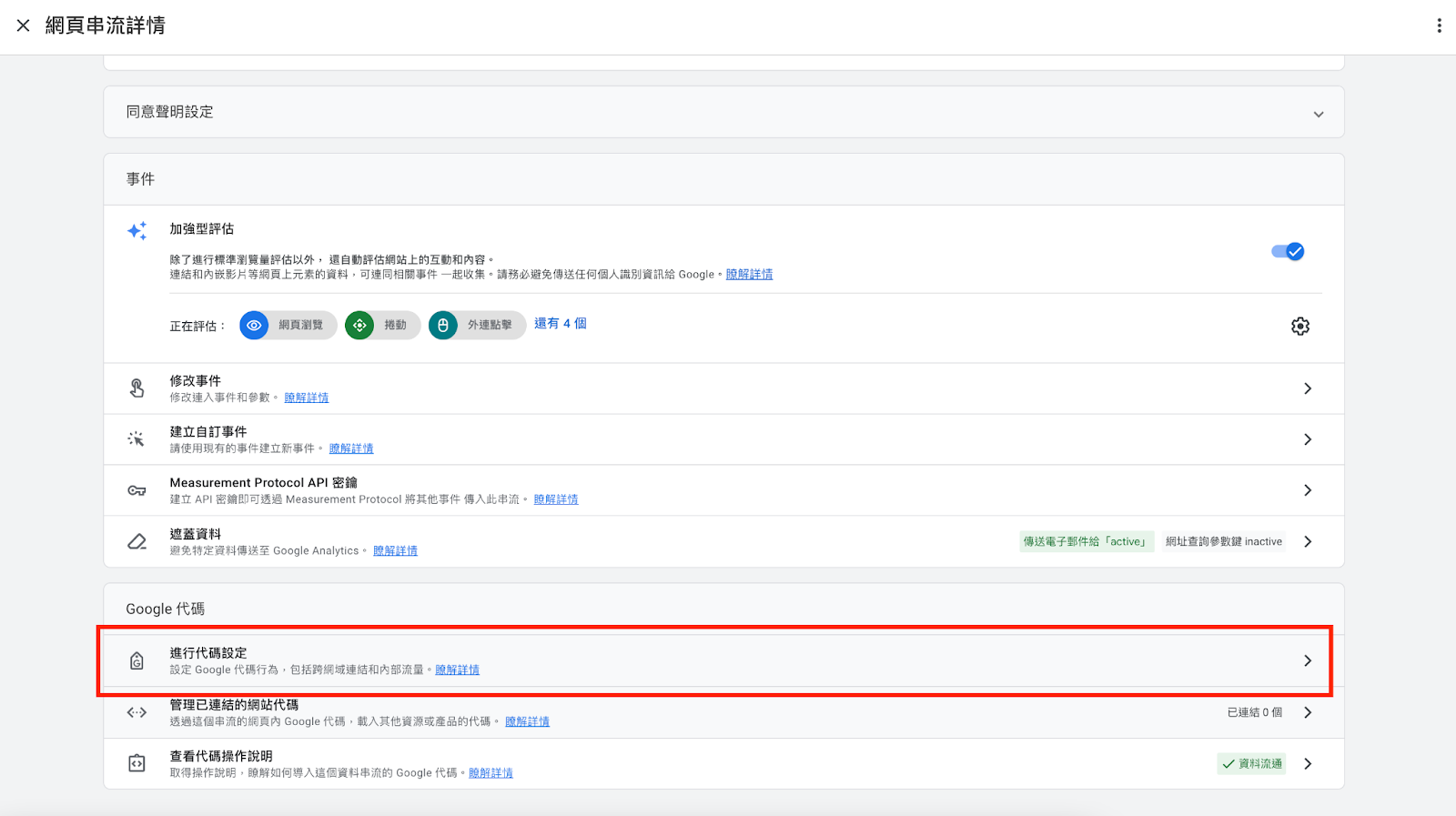The image size is (1456, 816).
Task: Click the 修改事件 row title
Action: tap(195, 380)
